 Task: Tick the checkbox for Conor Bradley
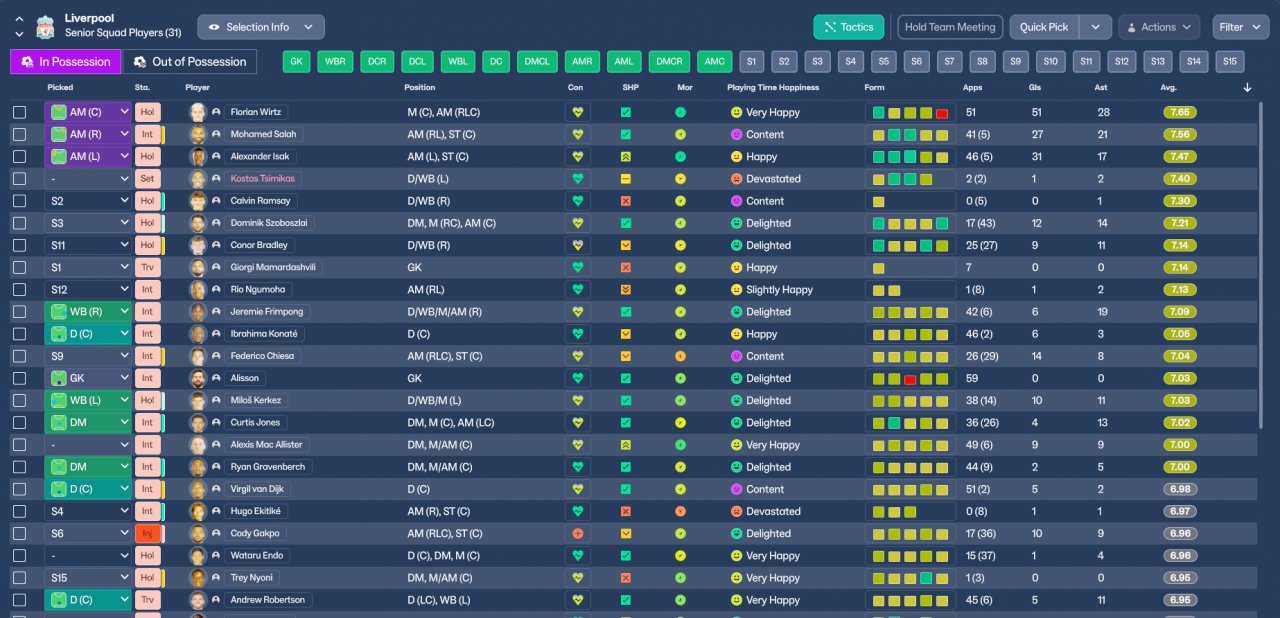pyautogui.click(x=19, y=245)
